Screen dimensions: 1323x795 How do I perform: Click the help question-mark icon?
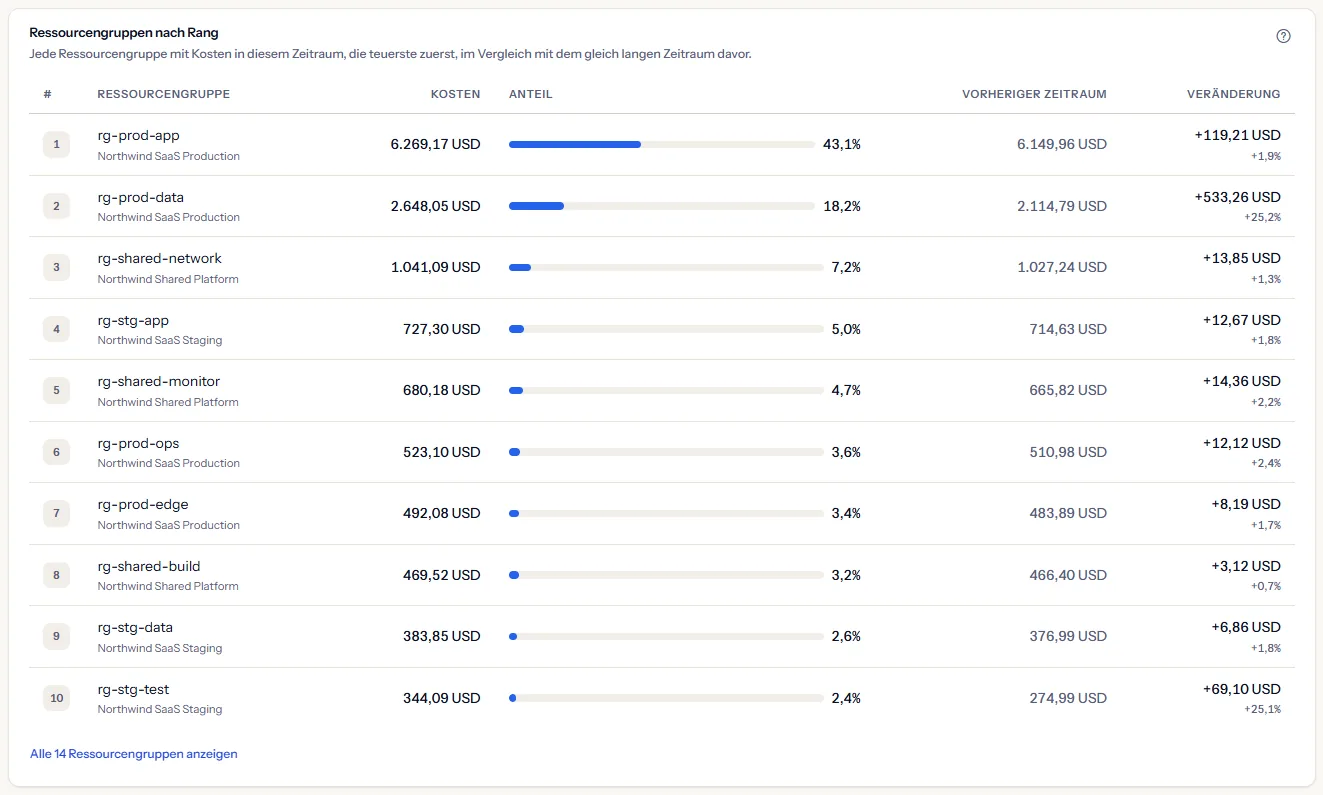(x=1283, y=36)
